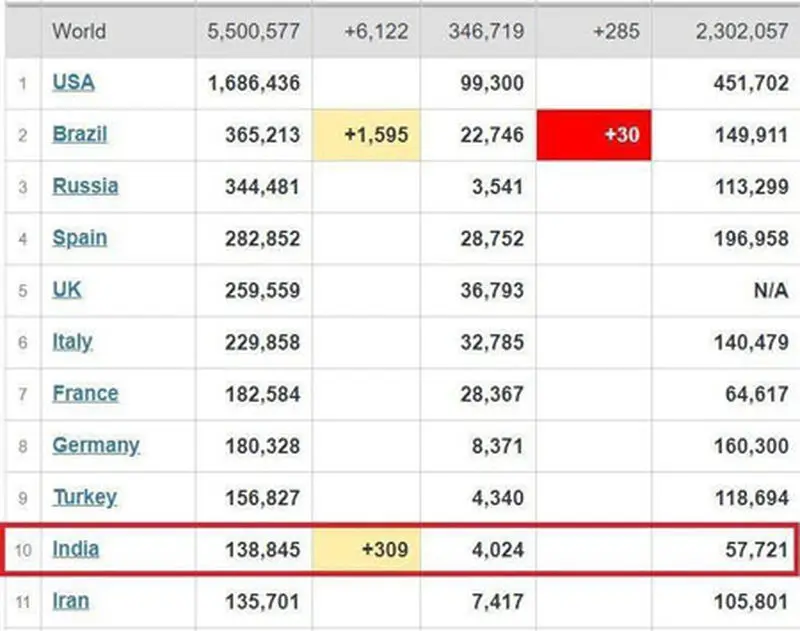This screenshot has height=631, width=800.
Task: Open the Russia country link
Action: point(85,186)
